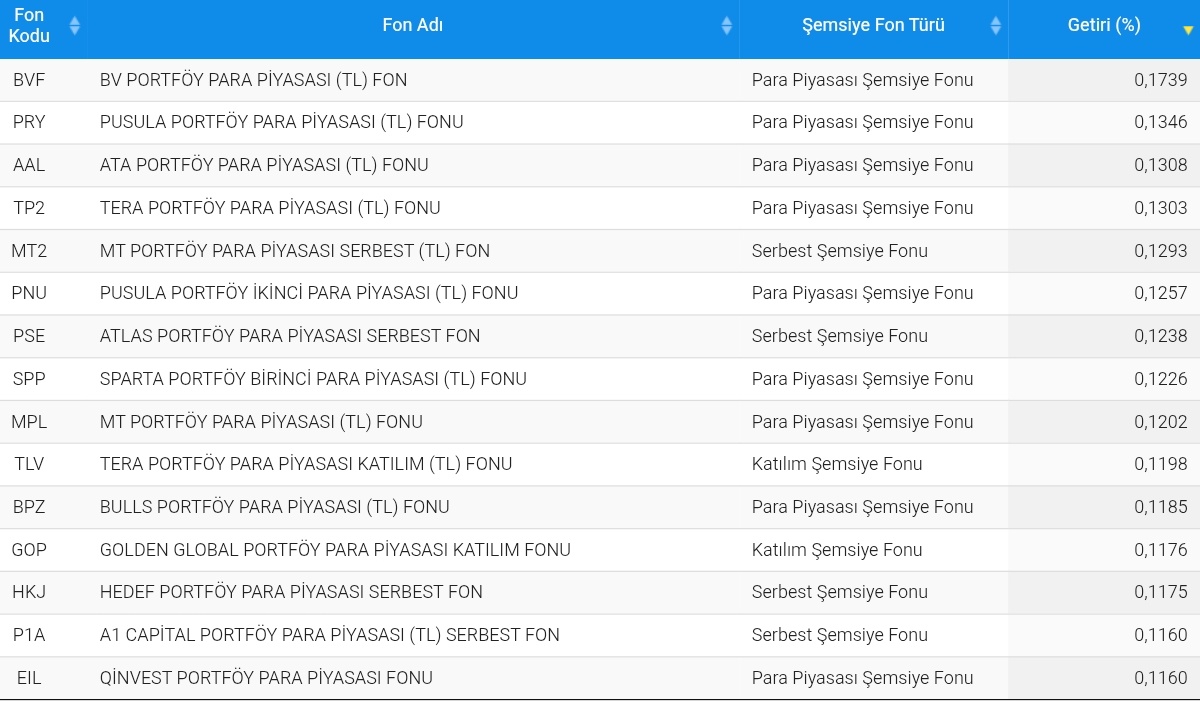This screenshot has height=701, width=1200.
Task: Open TERA PORTFÖY PARA PİYASASI (TL) FONU
Action: pyautogui.click(x=270, y=208)
